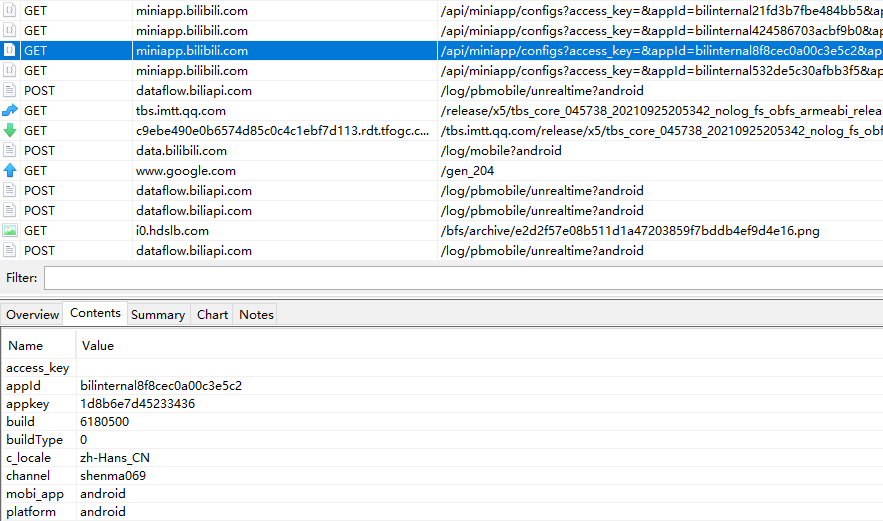Click the /gen_204 path cell
Viewport: 883px width, 521px height.
[x=467, y=171]
